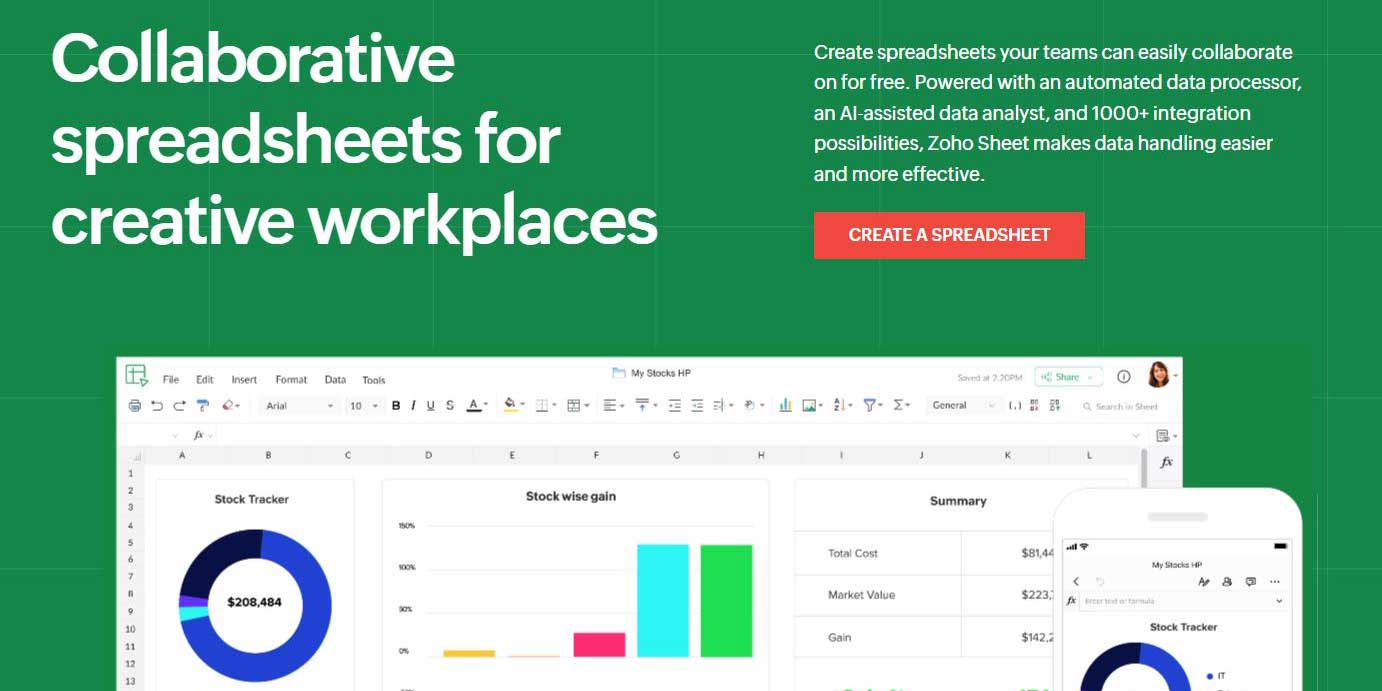Viewport: 1382px width, 691px height.
Task: Click the decrease indent icon
Action: 675,406
